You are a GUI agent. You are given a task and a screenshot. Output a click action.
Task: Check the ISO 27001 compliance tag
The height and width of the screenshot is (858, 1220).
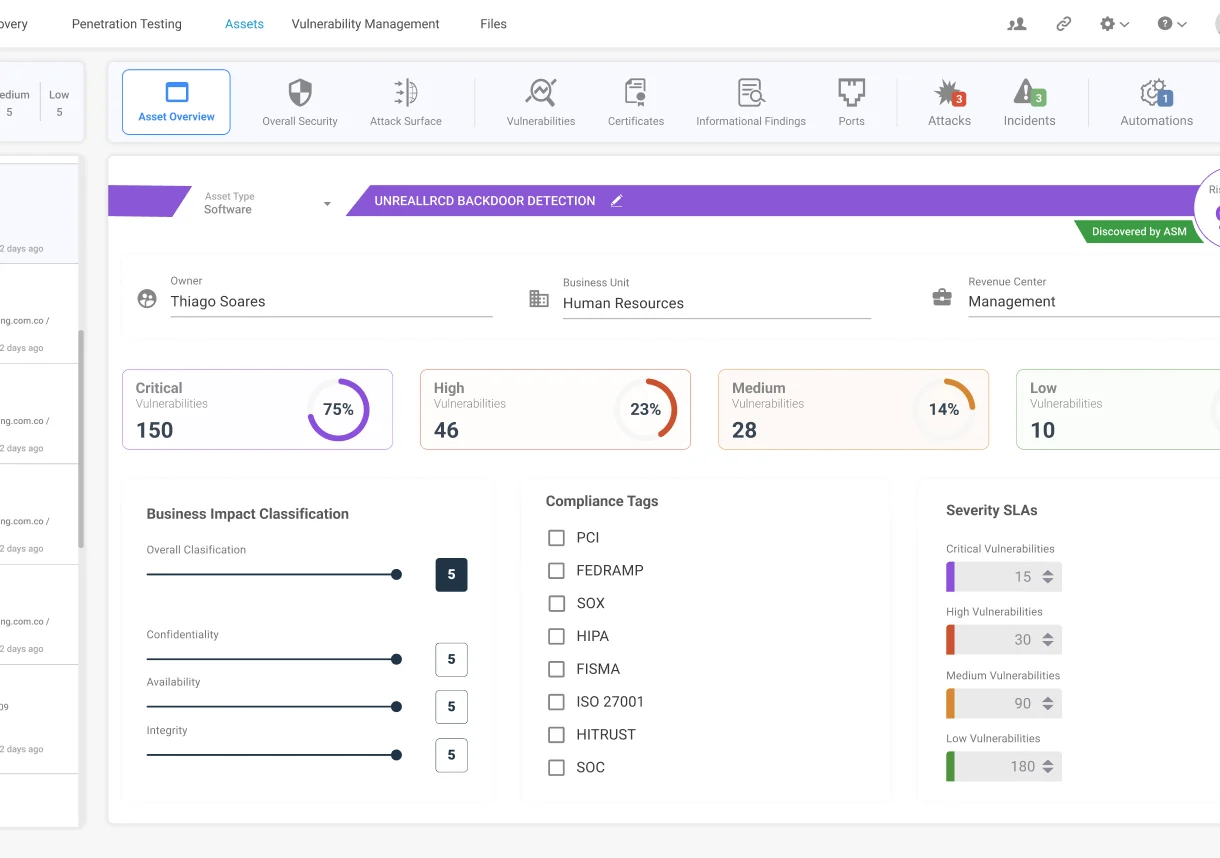click(557, 702)
